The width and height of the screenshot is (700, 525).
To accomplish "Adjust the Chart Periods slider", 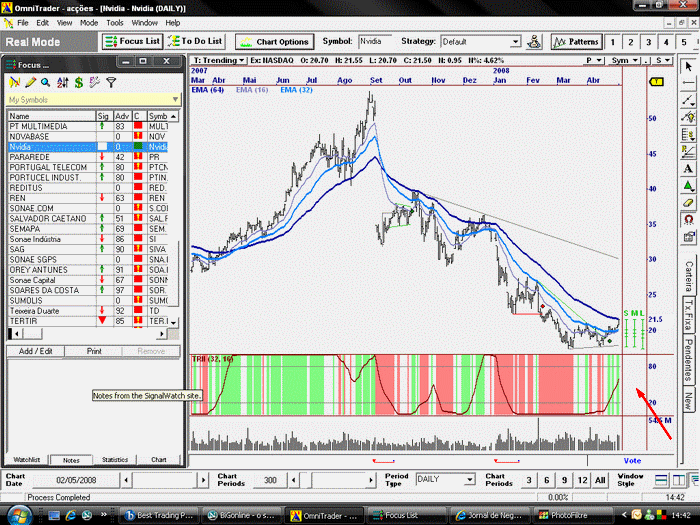I will point(332,480).
